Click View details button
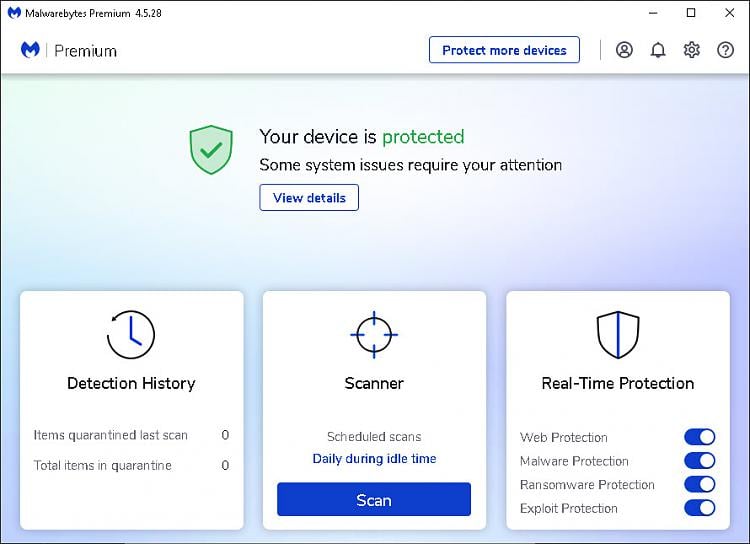 [x=309, y=198]
